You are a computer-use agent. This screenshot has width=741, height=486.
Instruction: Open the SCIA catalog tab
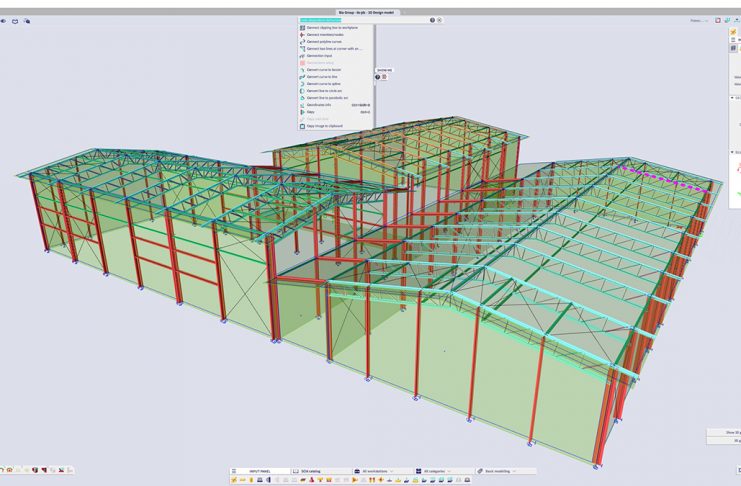(317, 471)
